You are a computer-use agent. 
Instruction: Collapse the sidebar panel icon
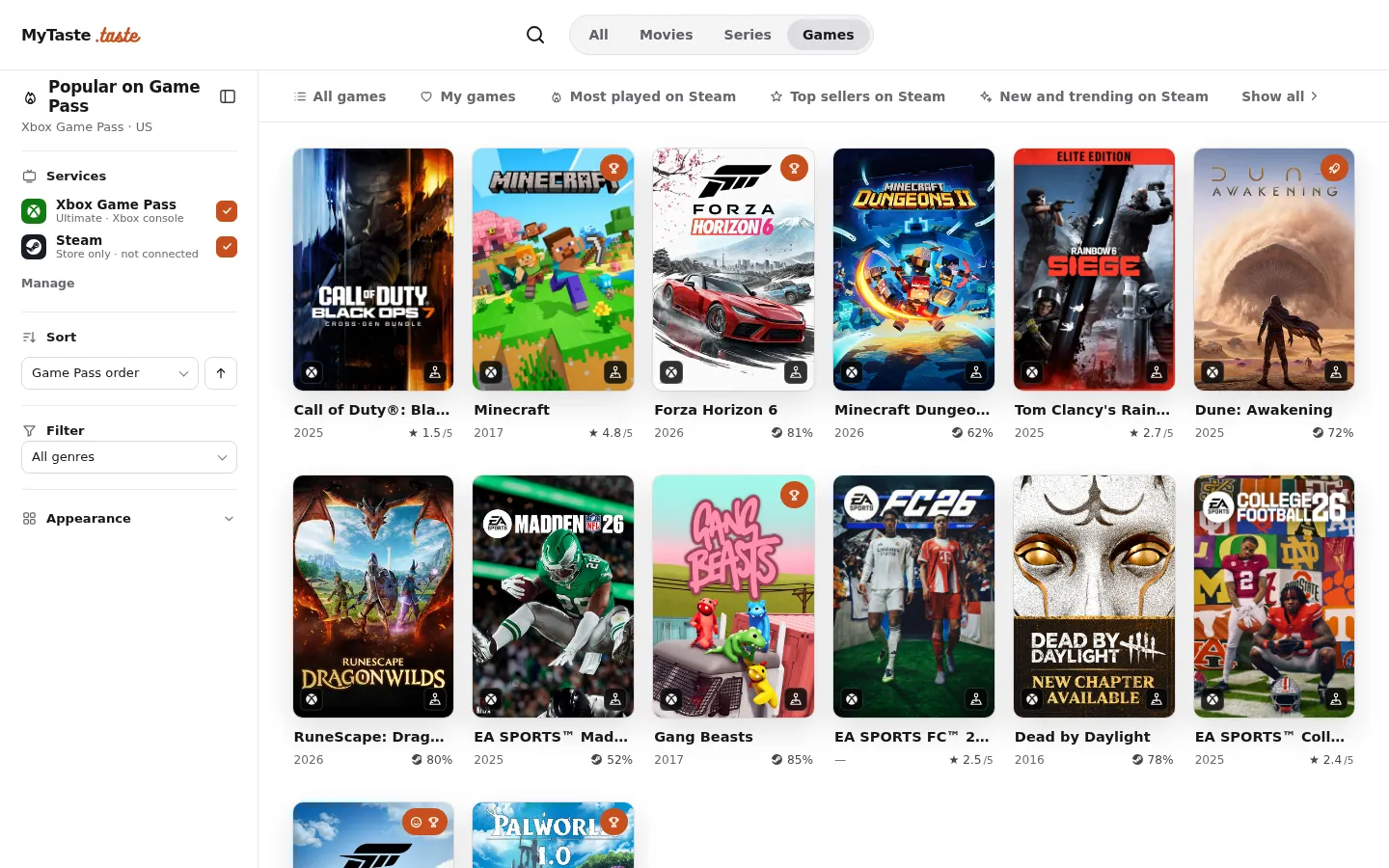coord(228,96)
